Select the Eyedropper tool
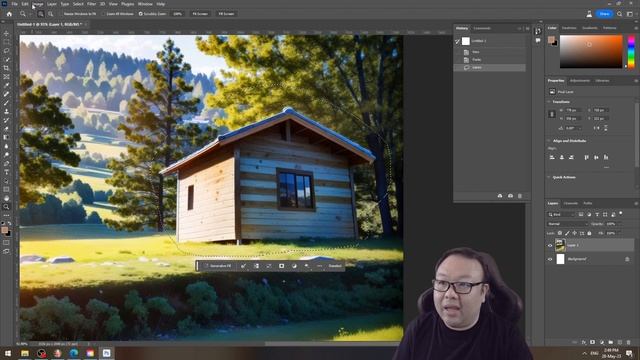 [x=6, y=85]
